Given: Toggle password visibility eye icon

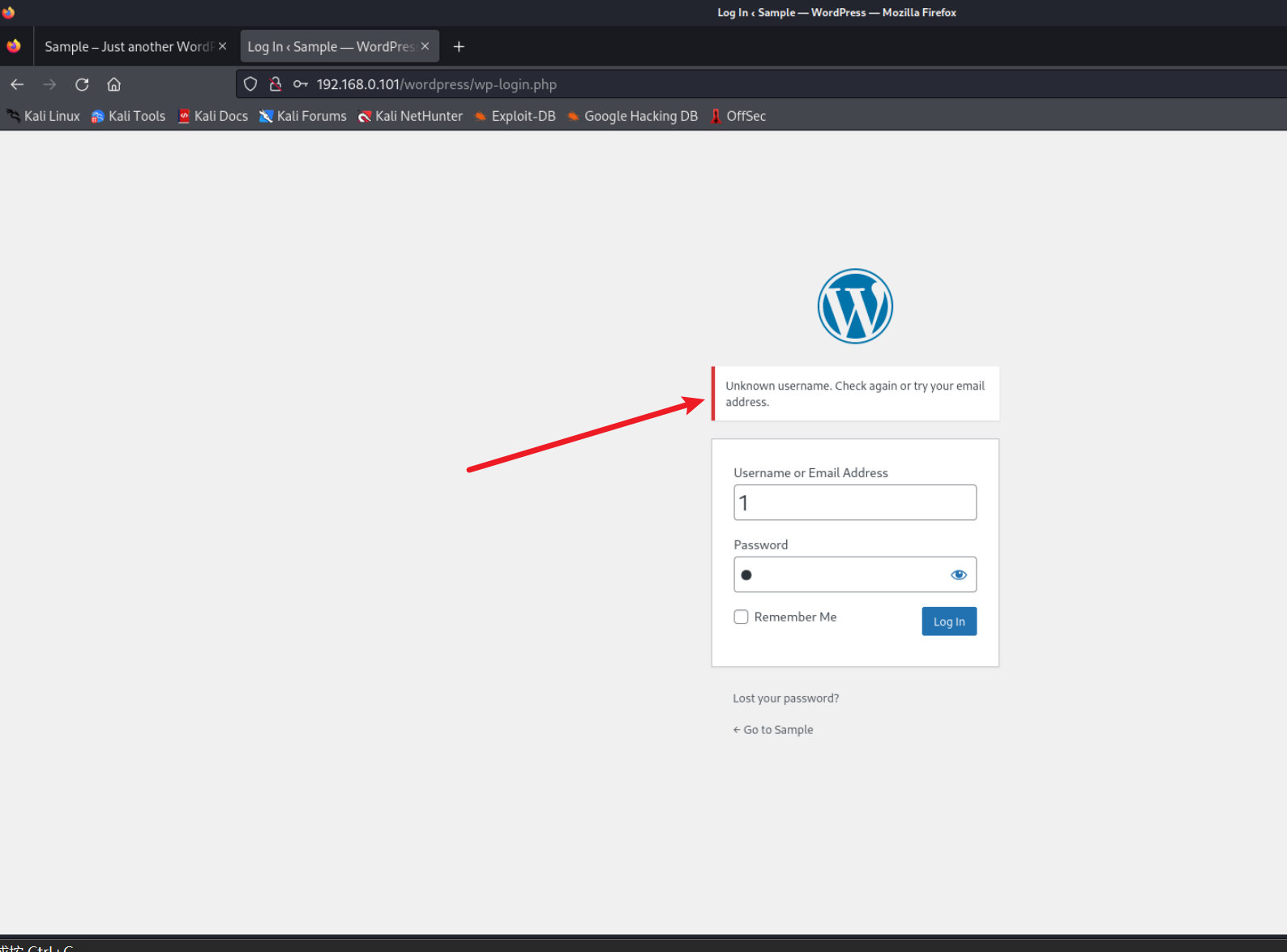Looking at the screenshot, I should (959, 574).
